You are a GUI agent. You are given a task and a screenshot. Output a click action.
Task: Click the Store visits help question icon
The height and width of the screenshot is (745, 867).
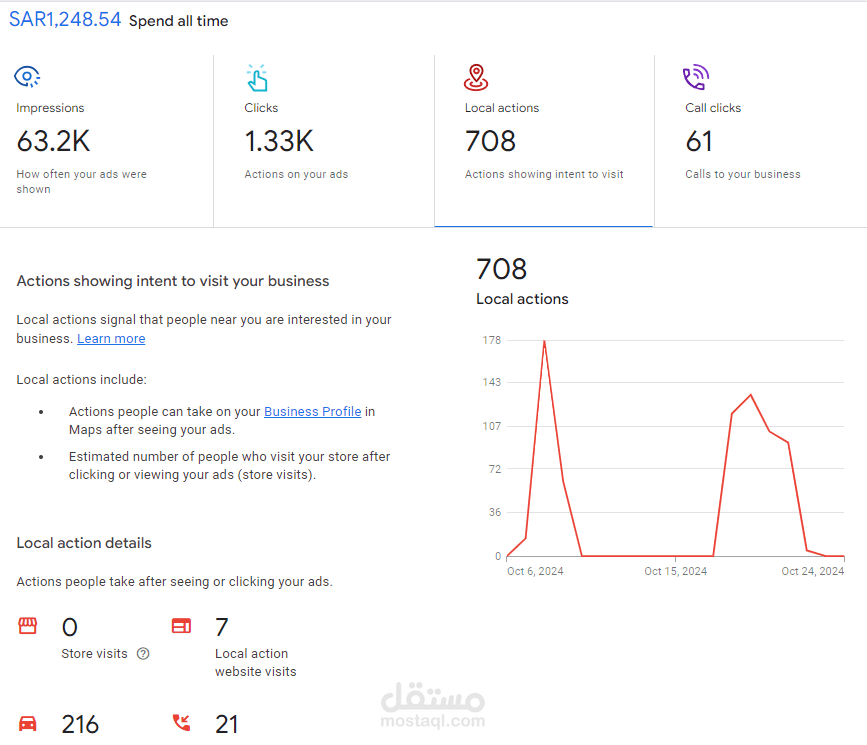(143, 654)
